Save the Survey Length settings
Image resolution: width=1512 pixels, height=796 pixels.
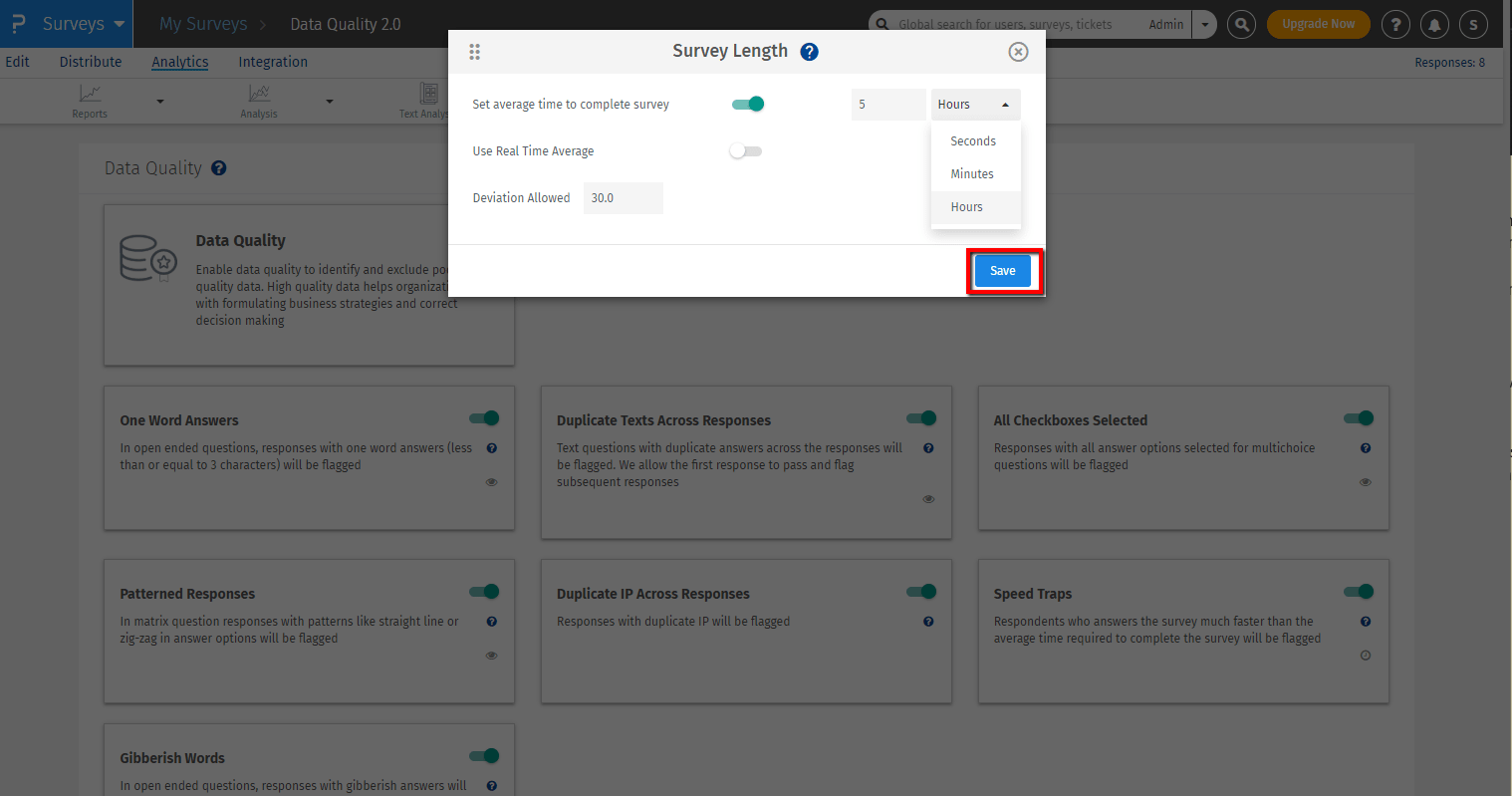[x=1002, y=270]
